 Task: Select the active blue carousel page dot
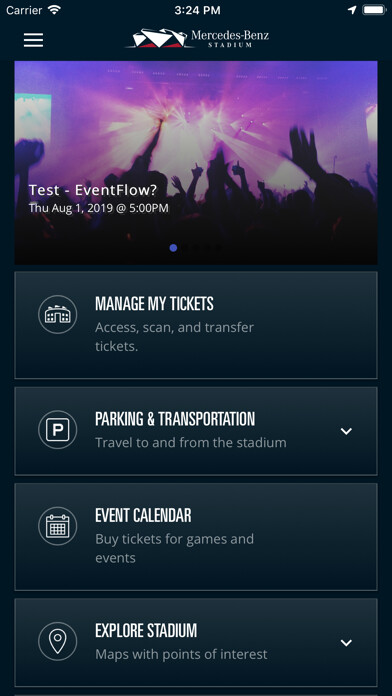point(173,248)
